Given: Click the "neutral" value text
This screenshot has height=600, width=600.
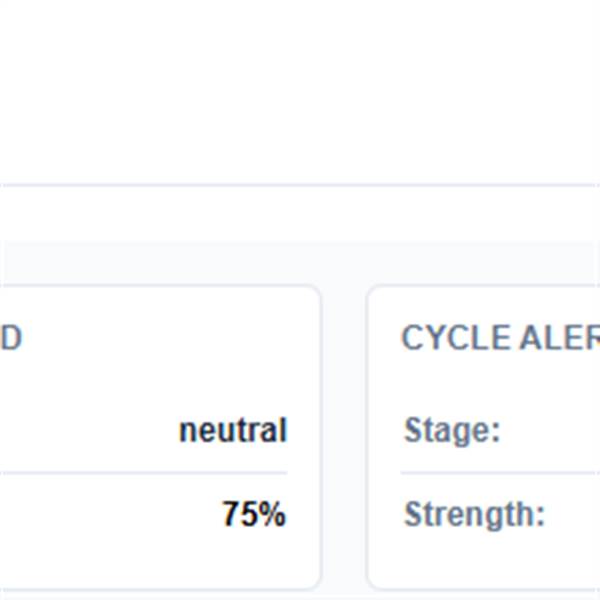Looking at the screenshot, I should (233, 431).
